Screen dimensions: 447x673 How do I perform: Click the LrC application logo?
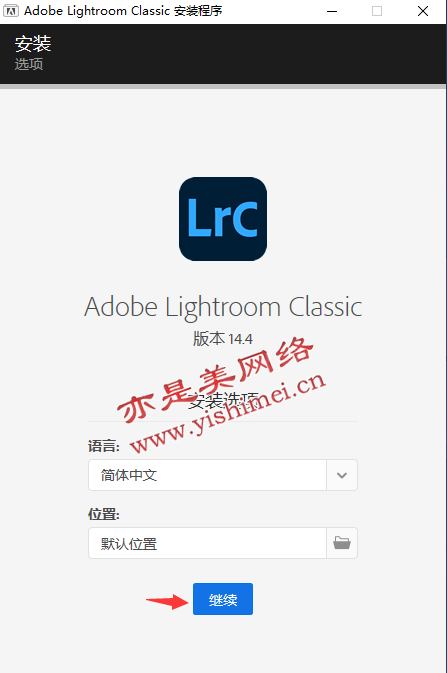pyautogui.click(x=223, y=219)
